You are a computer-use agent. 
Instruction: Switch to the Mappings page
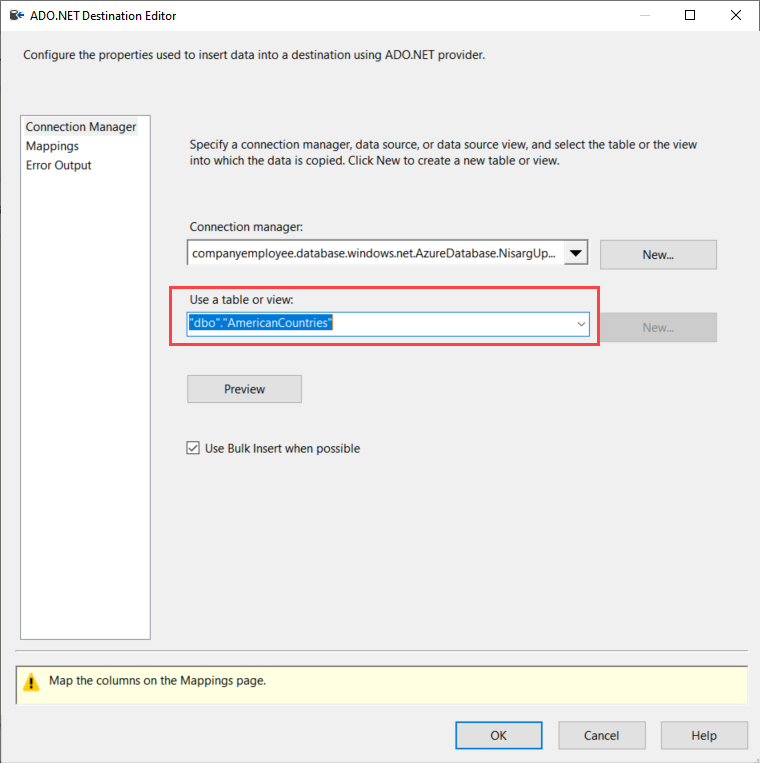click(x=52, y=146)
